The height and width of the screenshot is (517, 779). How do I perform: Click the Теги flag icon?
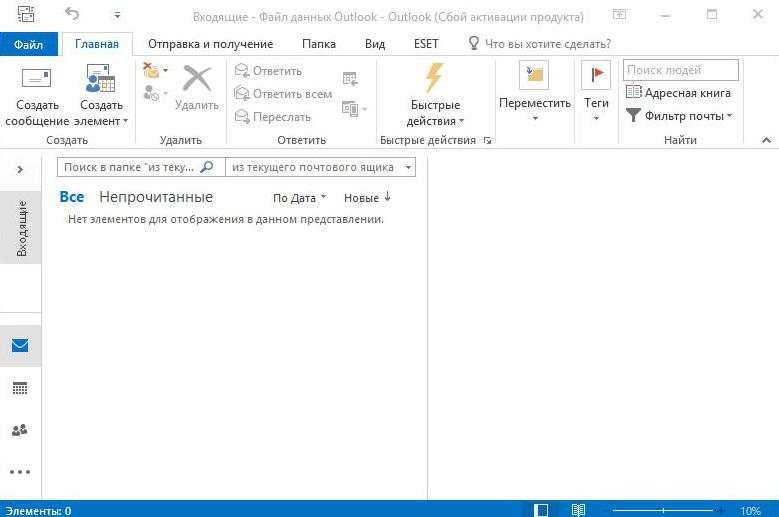pyautogui.click(x=596, y=74)
